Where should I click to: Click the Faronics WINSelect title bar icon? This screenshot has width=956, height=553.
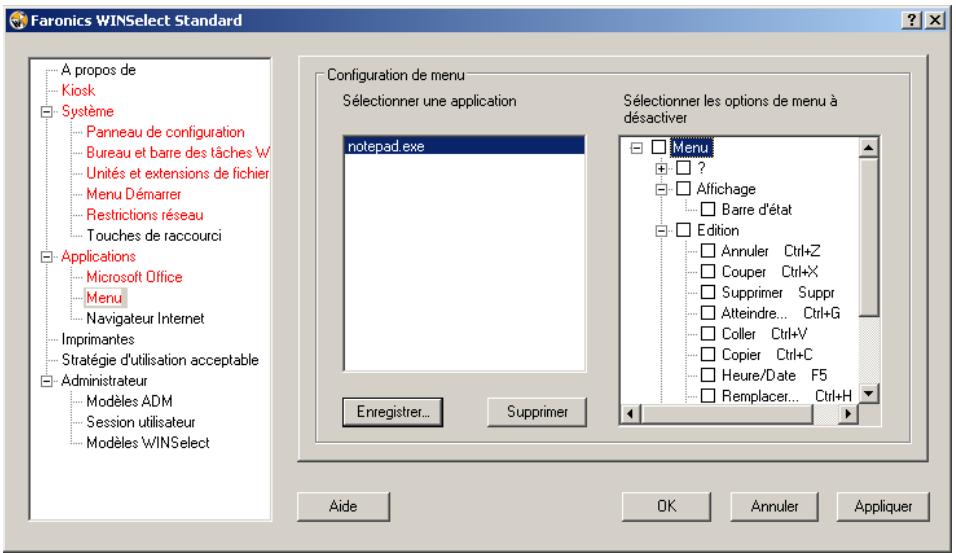click(19, 20)
